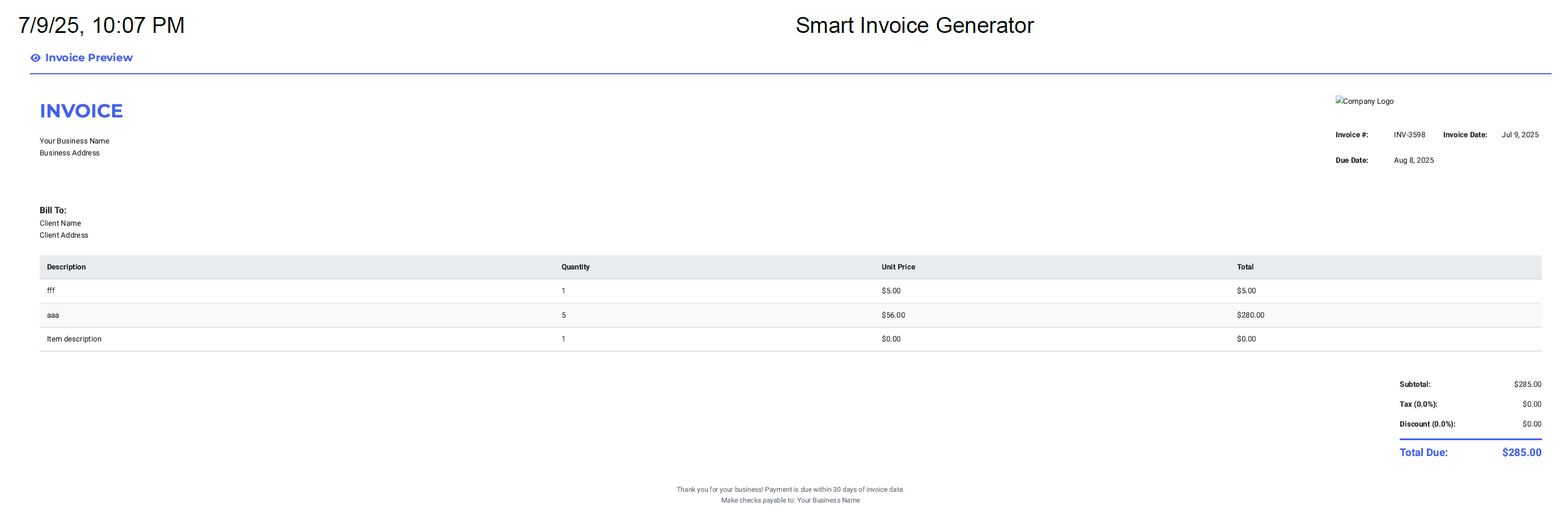Viewport: 1568px width, 519px height.
Task: Click the Quantity column header
Action: [575, 267]
